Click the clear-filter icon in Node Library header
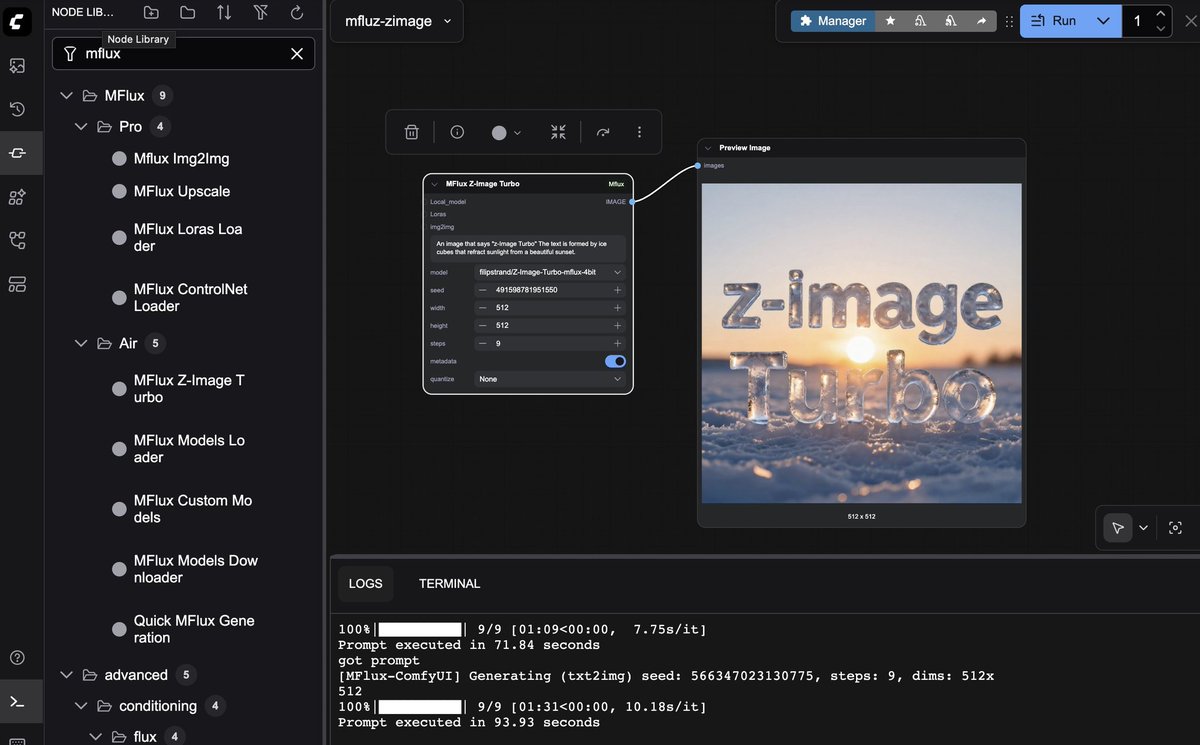 point(261,12)
